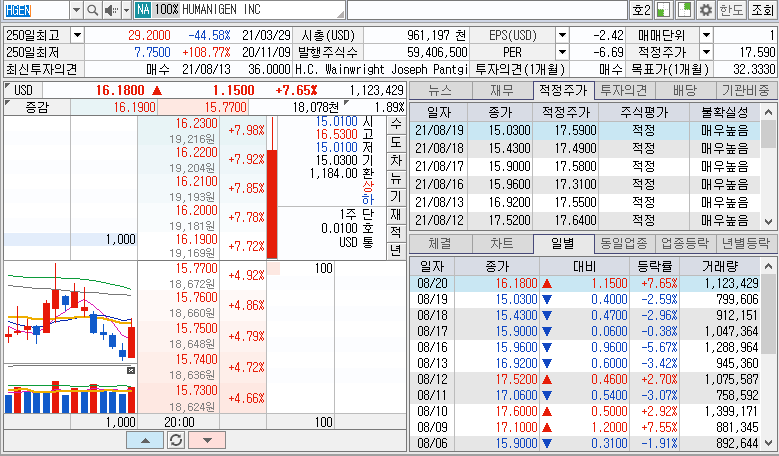
Task: Select the 투자의견 tab
Action: (x=624, y=90)
